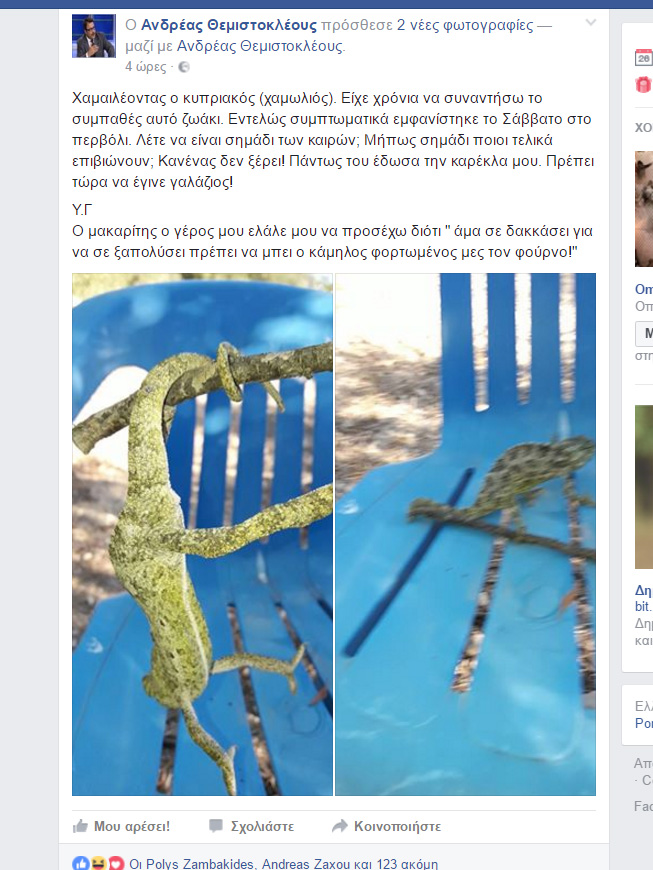
Task: Click the share arrow icon
Action: [x=340, y=826]
